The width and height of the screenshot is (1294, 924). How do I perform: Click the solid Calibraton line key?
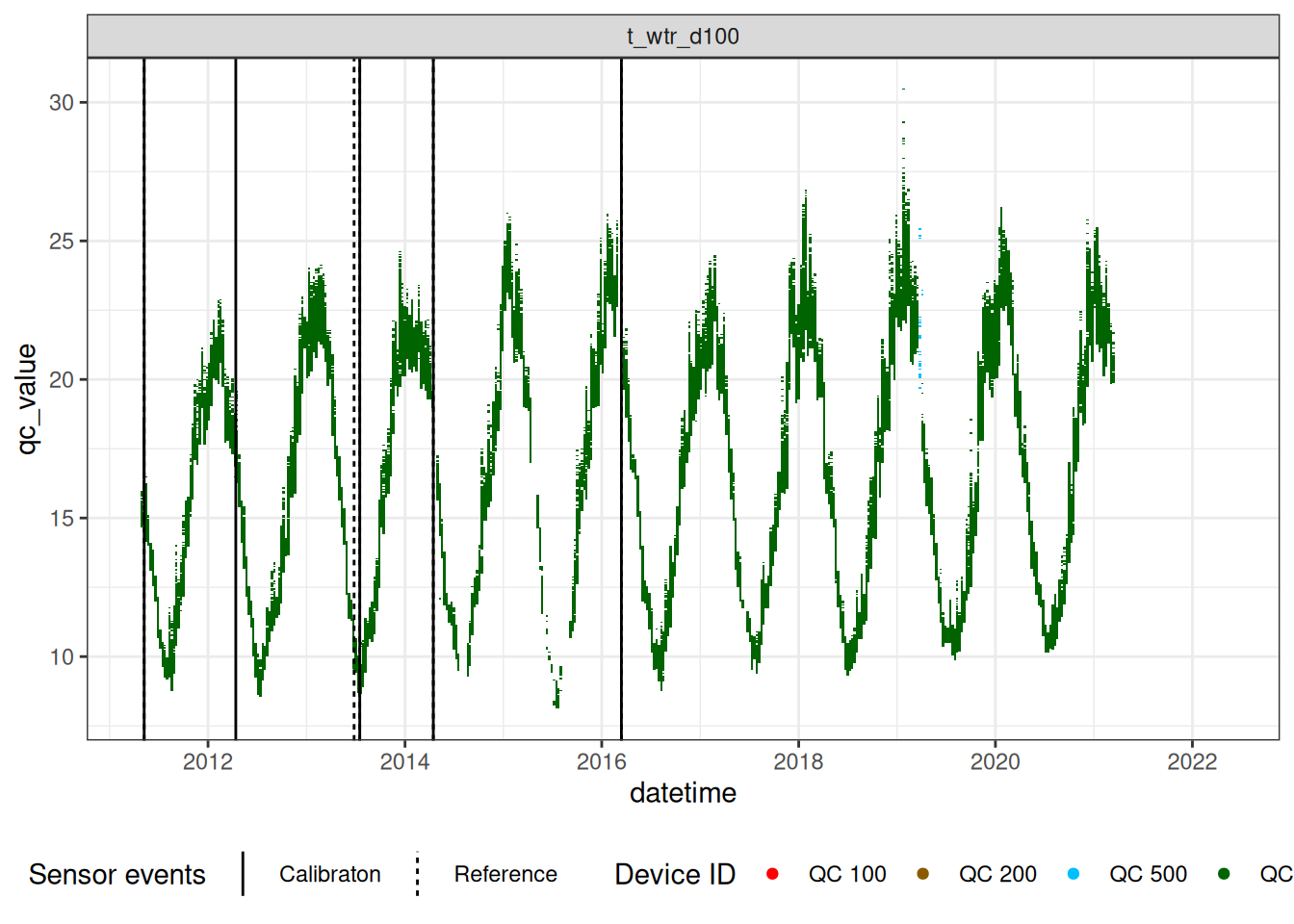pyautogui.click(x=243, y=874)
